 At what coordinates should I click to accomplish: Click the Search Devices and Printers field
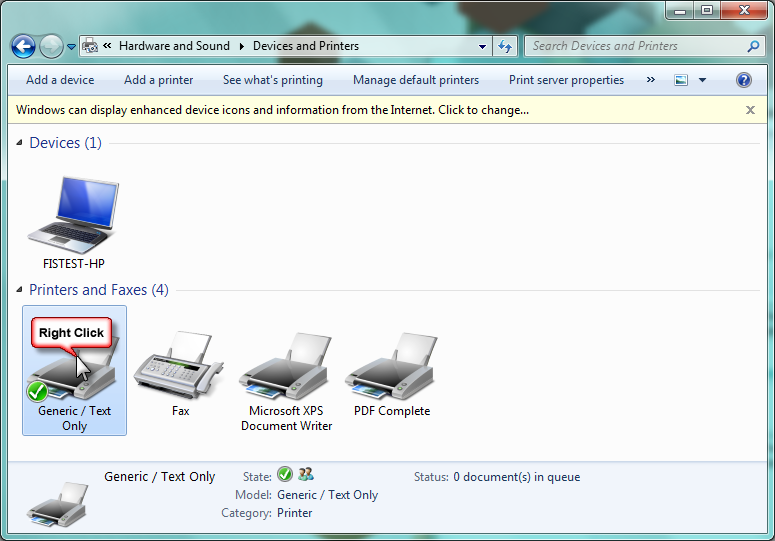coord(638,46)
